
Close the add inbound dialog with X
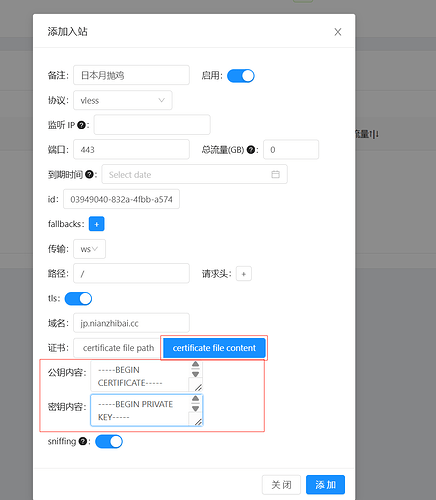point(338,32)
